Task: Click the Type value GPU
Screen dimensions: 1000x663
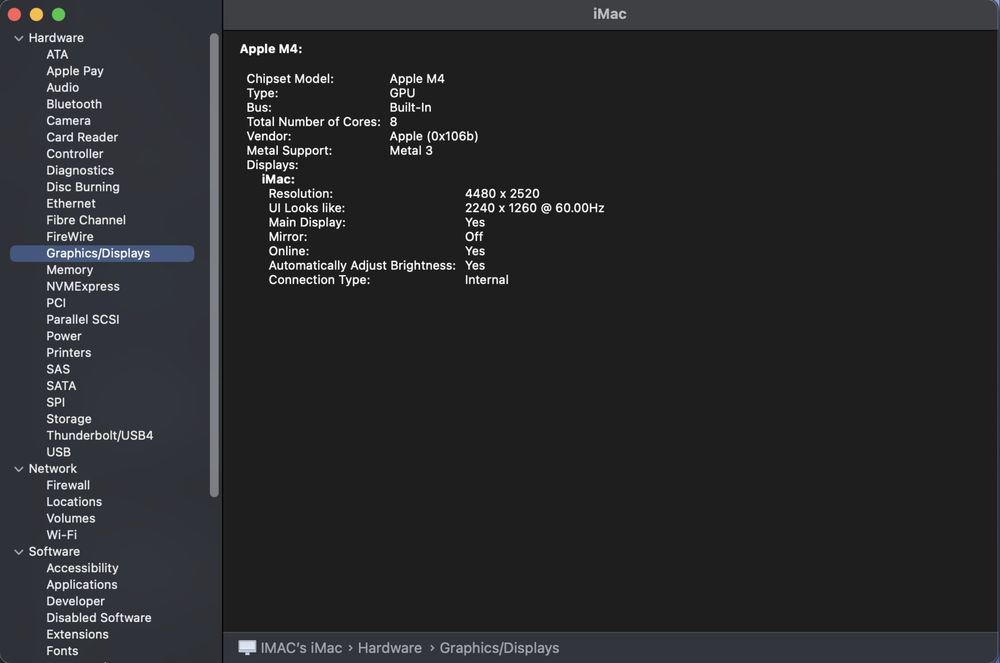Action: pos(402,94)
